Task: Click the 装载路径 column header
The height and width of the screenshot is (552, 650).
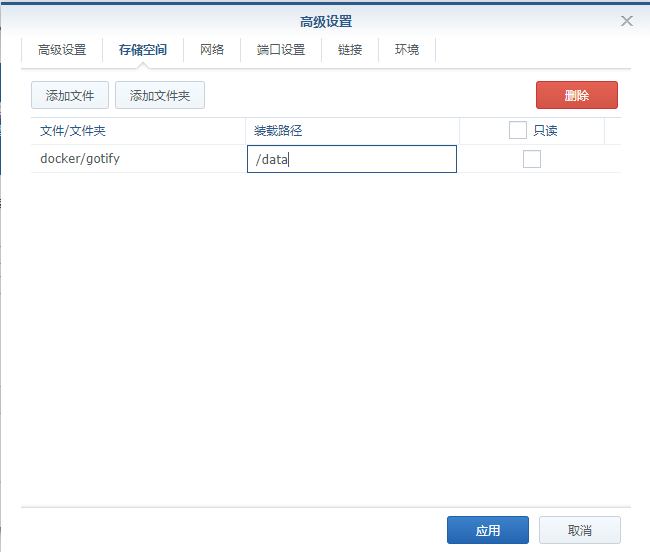Action: [x=352, y=131]
